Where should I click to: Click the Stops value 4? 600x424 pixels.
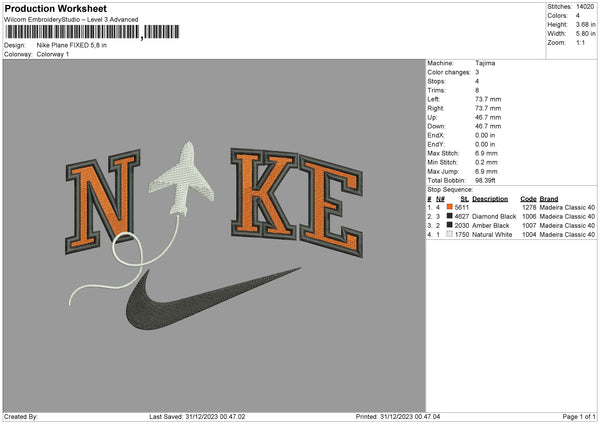[x=477, y=81]
